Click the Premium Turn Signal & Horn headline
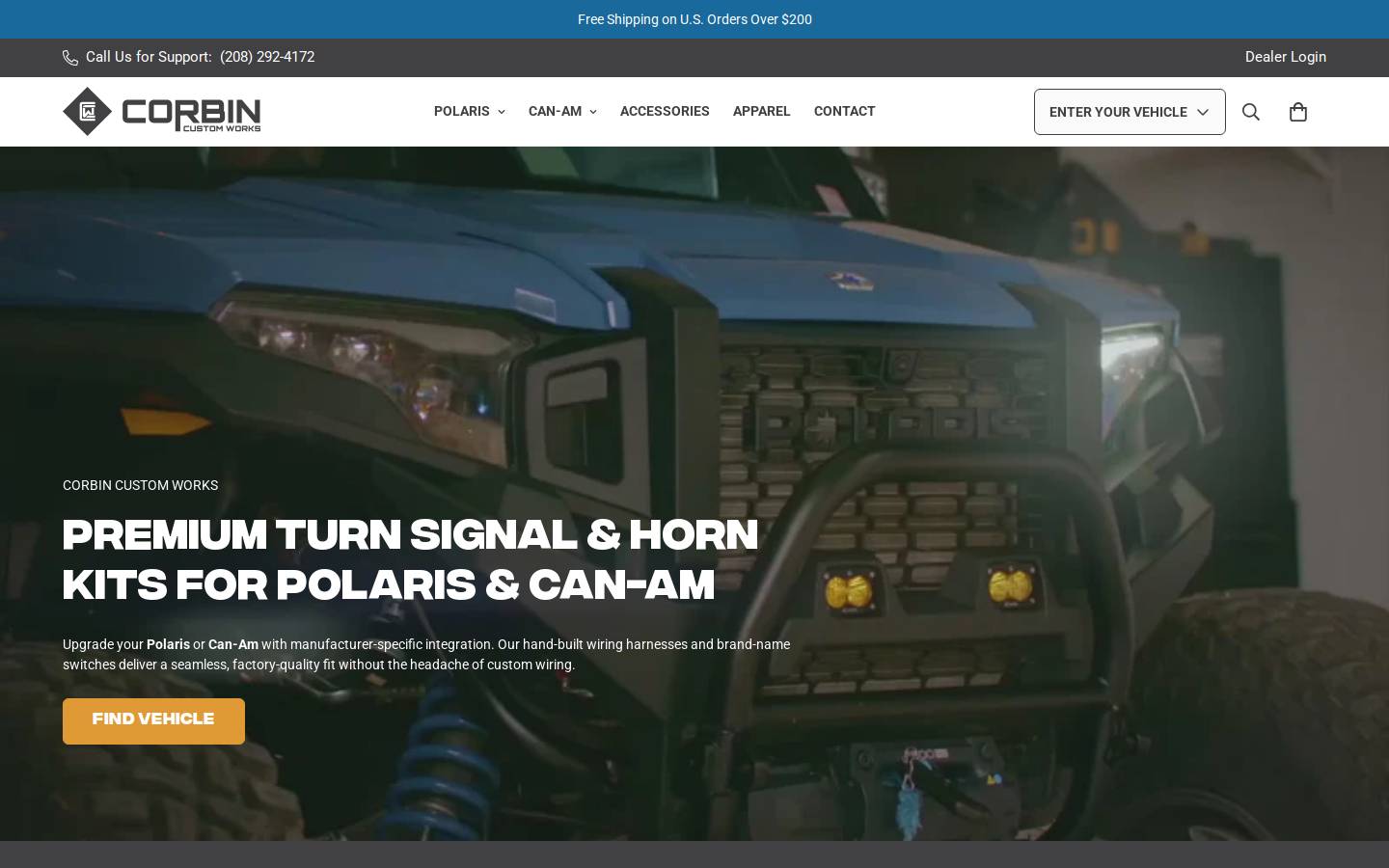1389x868 pixels. (x=410, y=559)
